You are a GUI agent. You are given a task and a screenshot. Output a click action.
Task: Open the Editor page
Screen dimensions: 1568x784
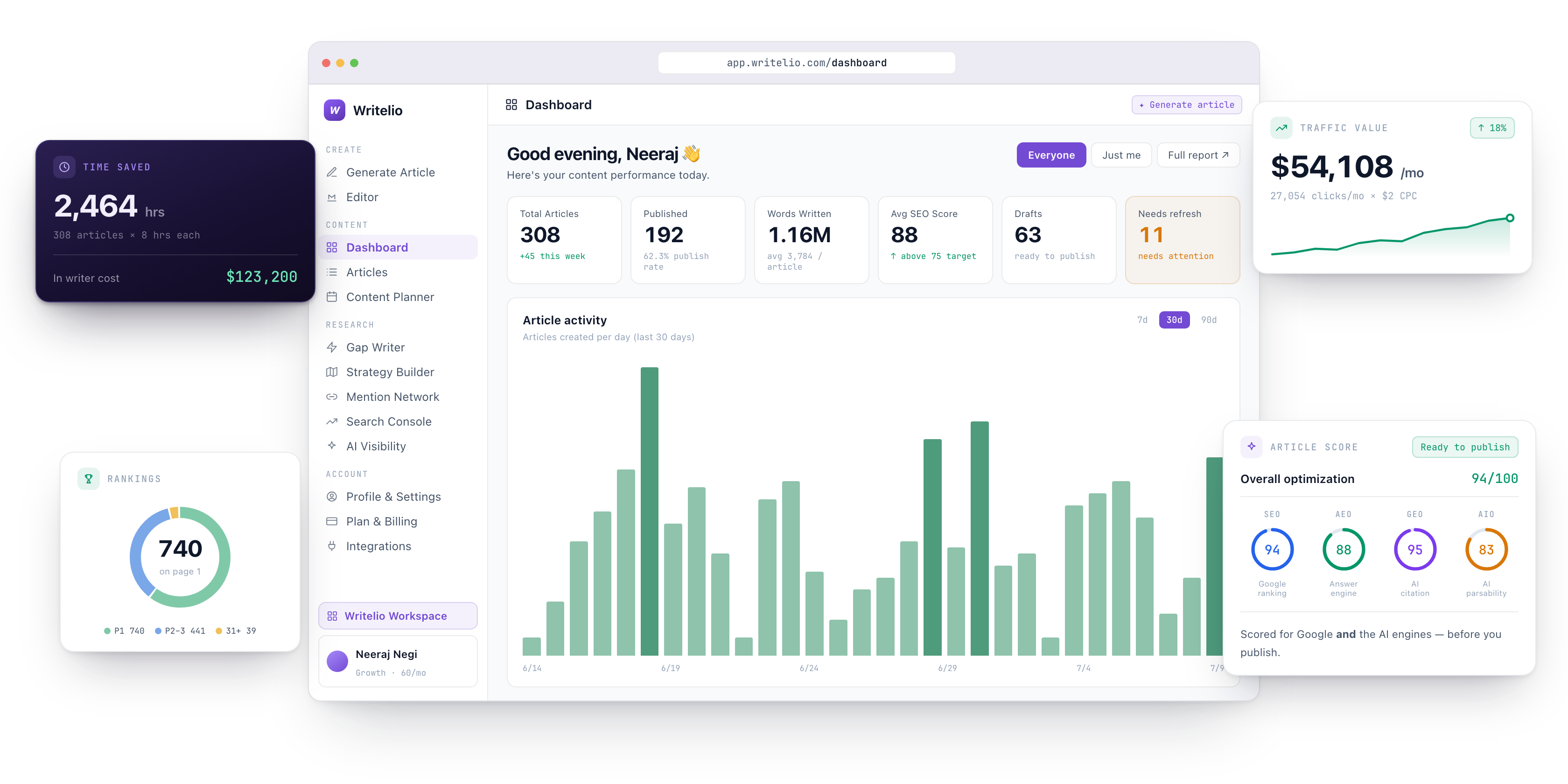398,197
